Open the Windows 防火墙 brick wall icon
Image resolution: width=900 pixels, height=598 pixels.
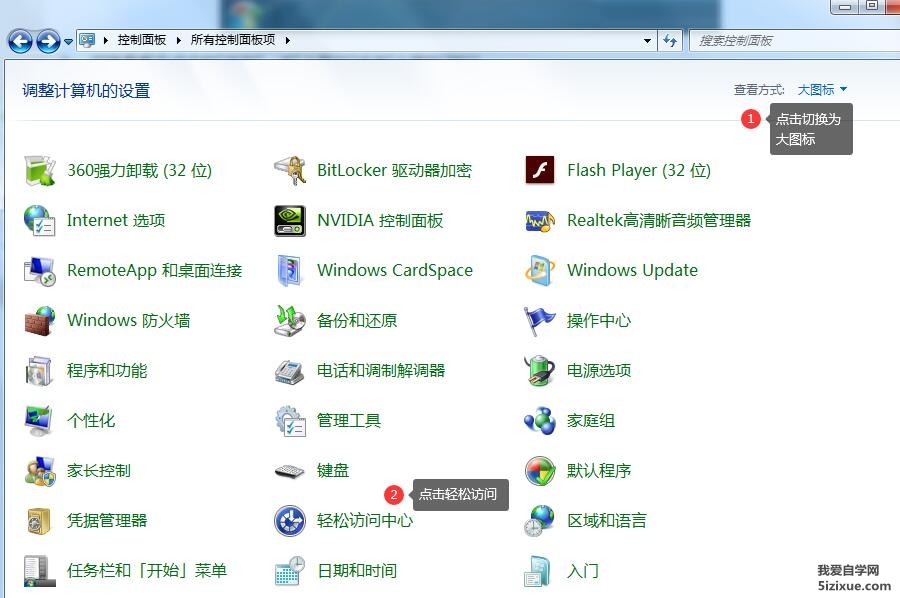(x=40, y=320)
